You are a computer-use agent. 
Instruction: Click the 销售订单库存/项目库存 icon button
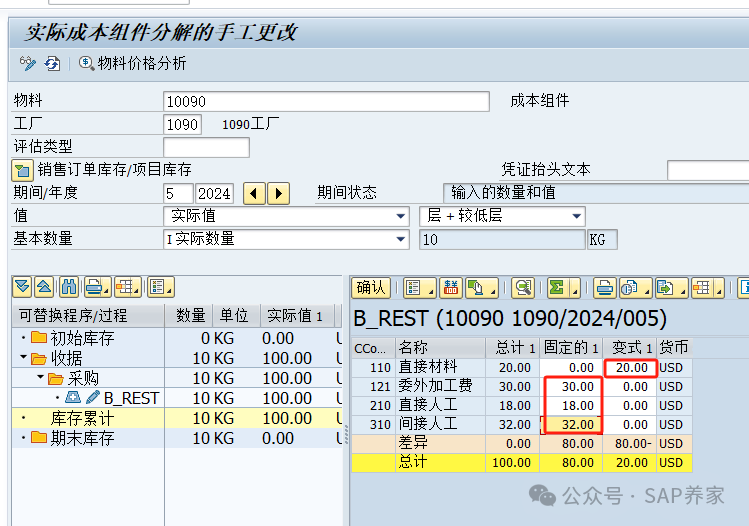pos(22,171)
